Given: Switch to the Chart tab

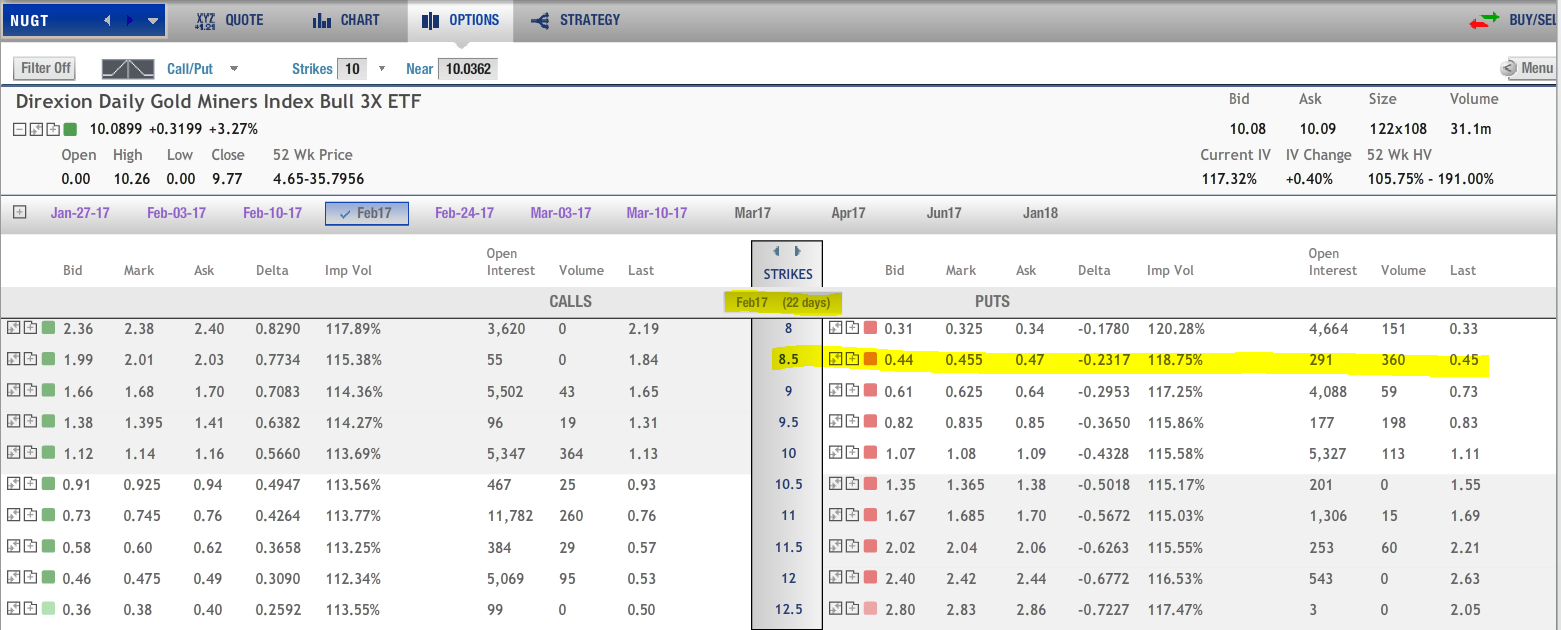Looking at the screenshot, I should 346,20.
